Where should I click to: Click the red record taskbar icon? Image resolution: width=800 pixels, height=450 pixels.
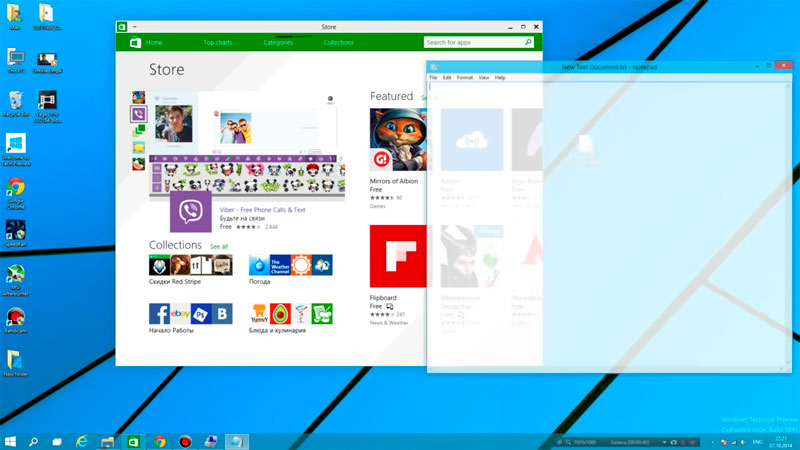tap(185, 441)
